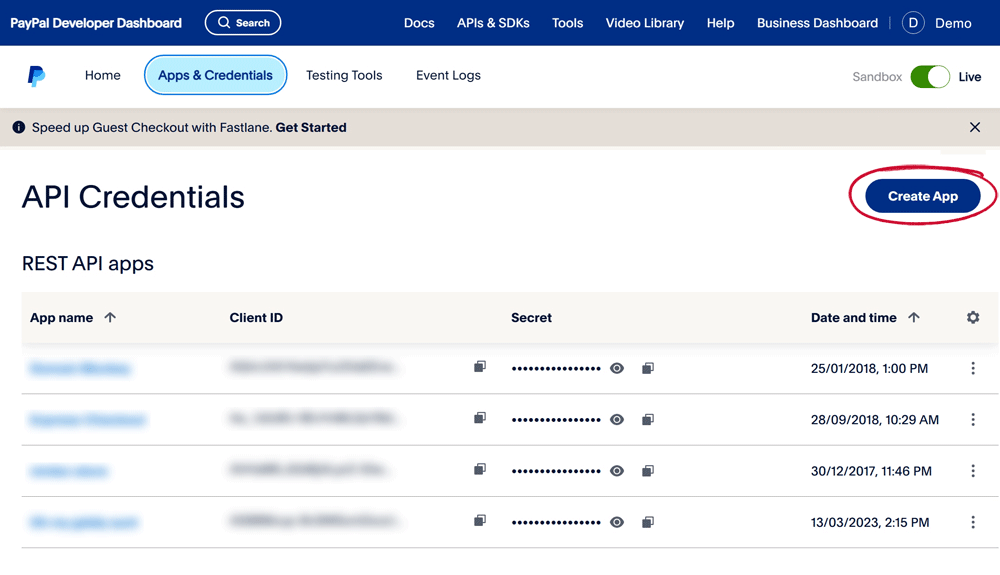
Task: Open more options for 28/09/2018 app
Action: (x=973, y=420)
